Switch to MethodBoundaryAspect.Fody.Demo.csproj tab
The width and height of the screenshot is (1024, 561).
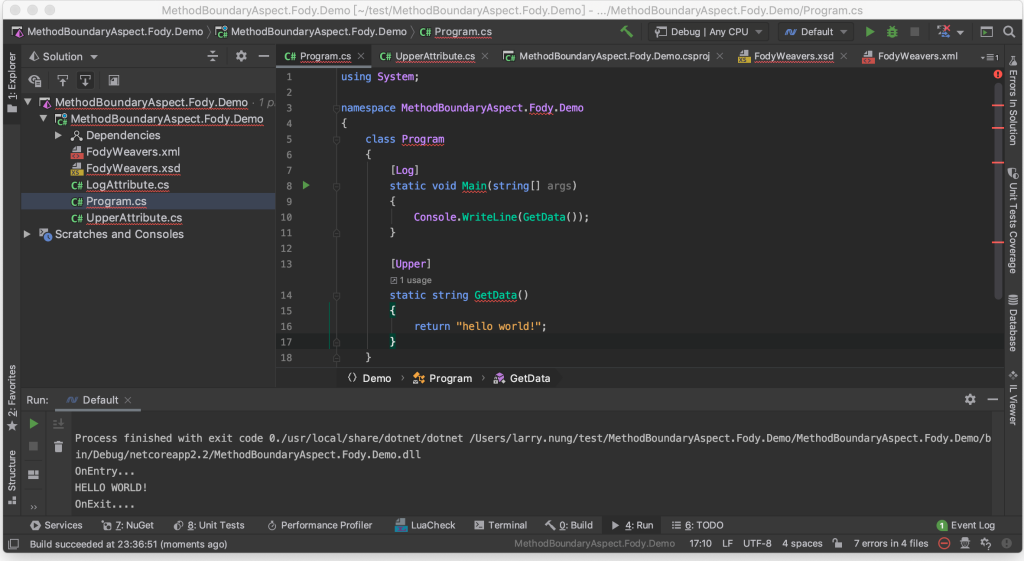(614, 56)
